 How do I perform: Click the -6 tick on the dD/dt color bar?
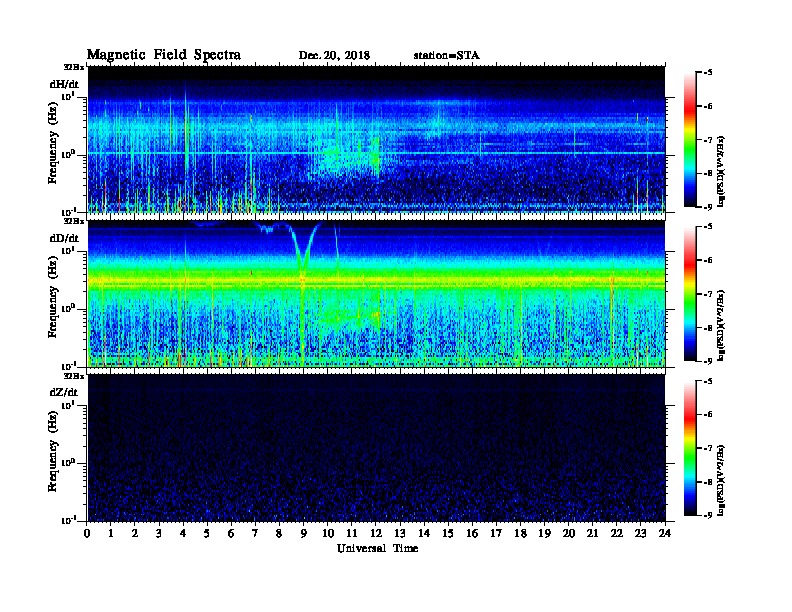tap(708, 261)
